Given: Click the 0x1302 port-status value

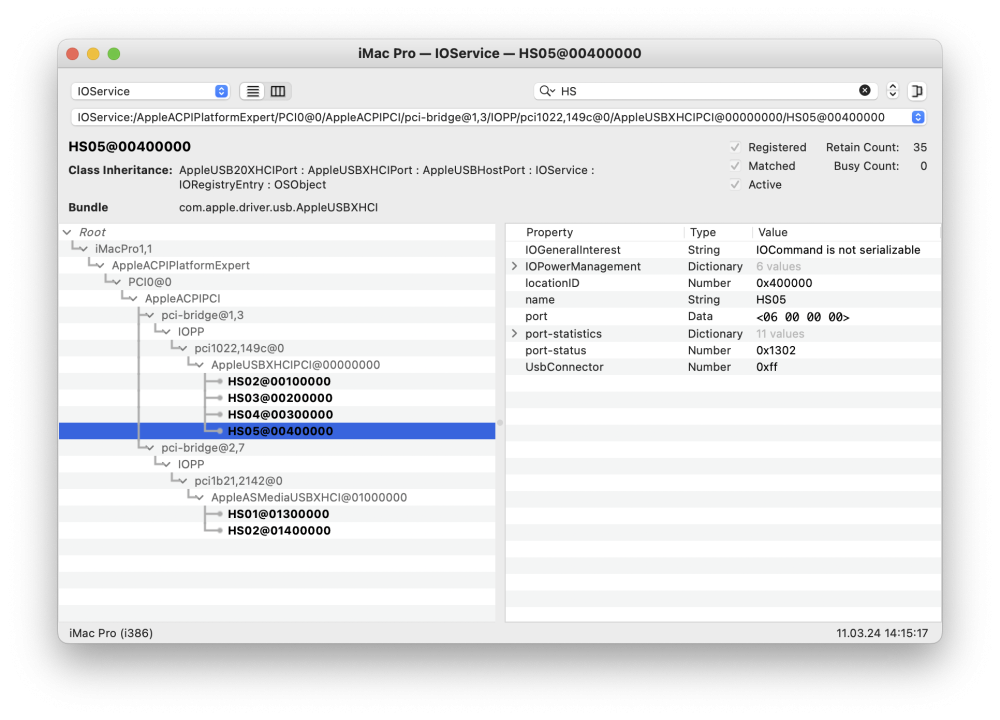Looking at the screenshot, I should [x=776, y=350].
